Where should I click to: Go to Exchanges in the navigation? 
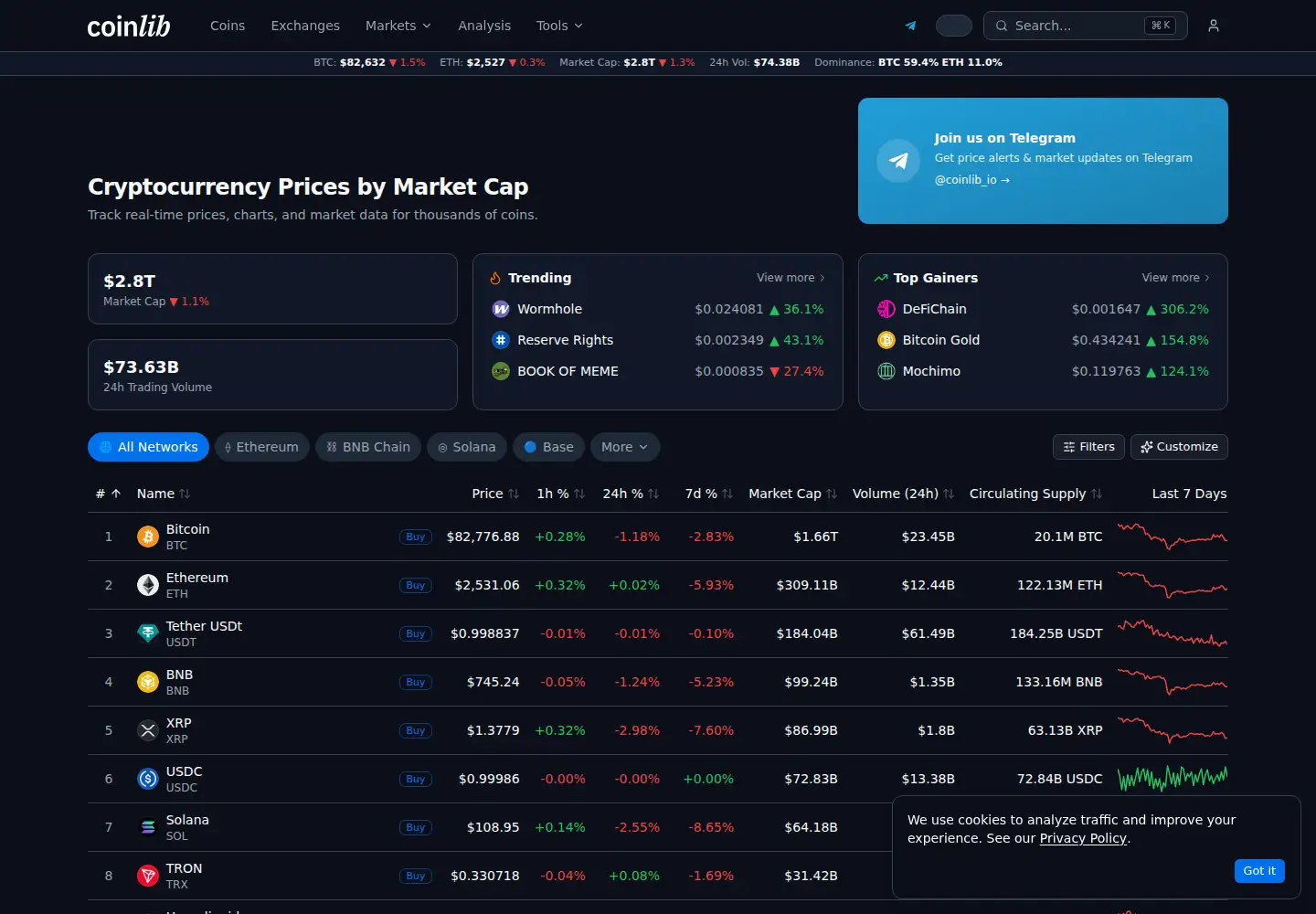305,26
